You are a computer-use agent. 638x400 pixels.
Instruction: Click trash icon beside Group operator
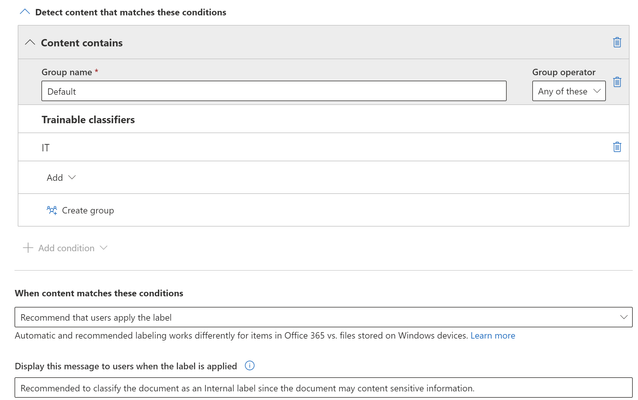point(617,82)
